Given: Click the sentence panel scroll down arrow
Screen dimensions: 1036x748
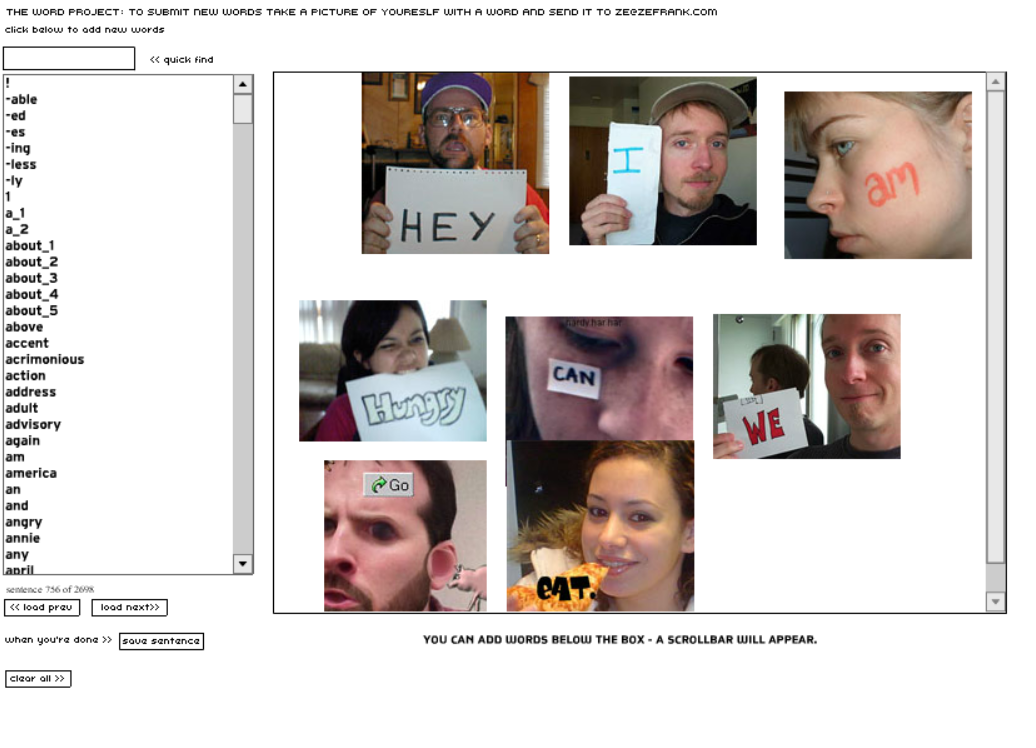Looking at the screenshot, I should pos(996,601).
